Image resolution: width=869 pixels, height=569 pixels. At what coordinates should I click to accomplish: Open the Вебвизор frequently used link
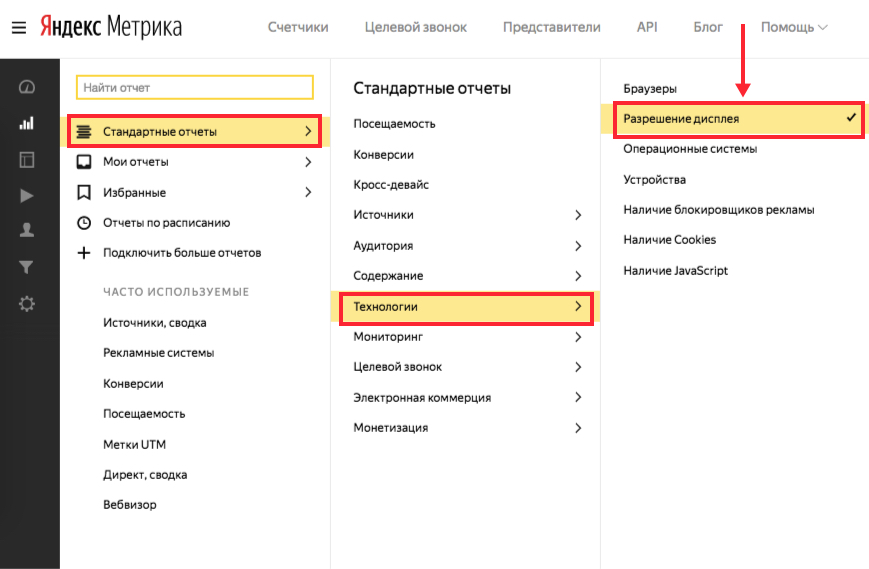coord(130,505)
